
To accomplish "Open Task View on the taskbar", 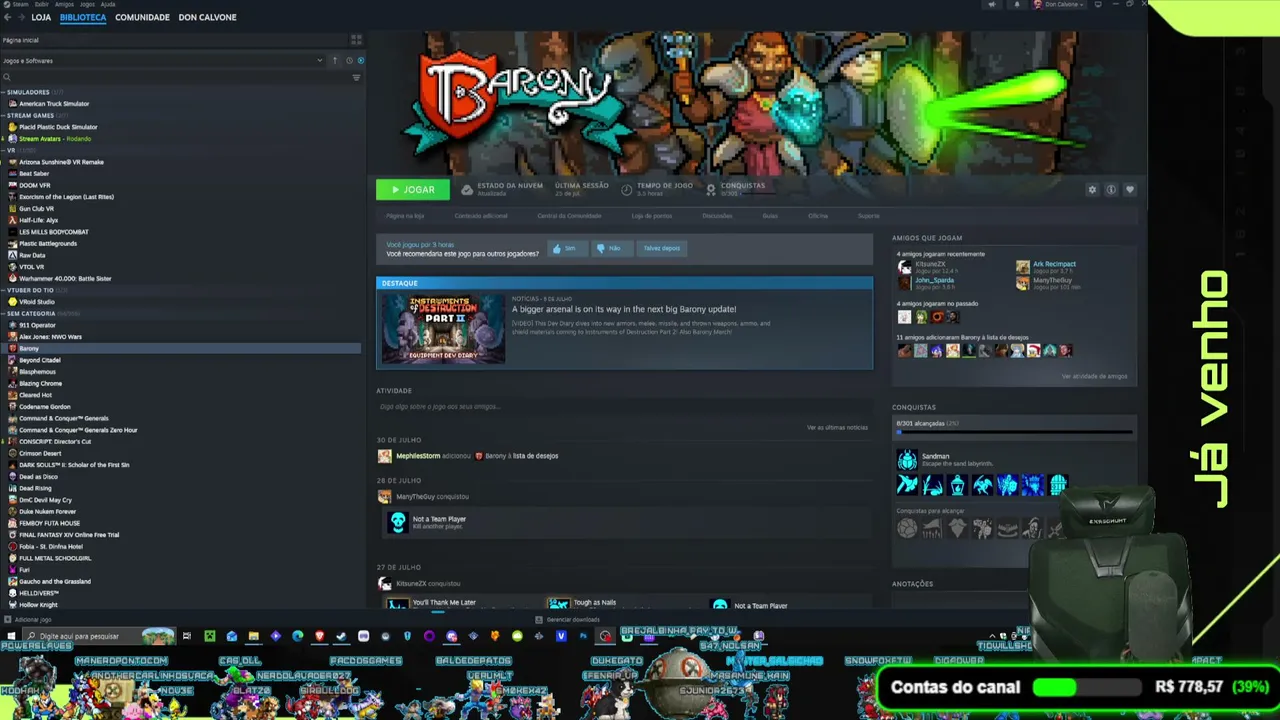I will (186, 636).
